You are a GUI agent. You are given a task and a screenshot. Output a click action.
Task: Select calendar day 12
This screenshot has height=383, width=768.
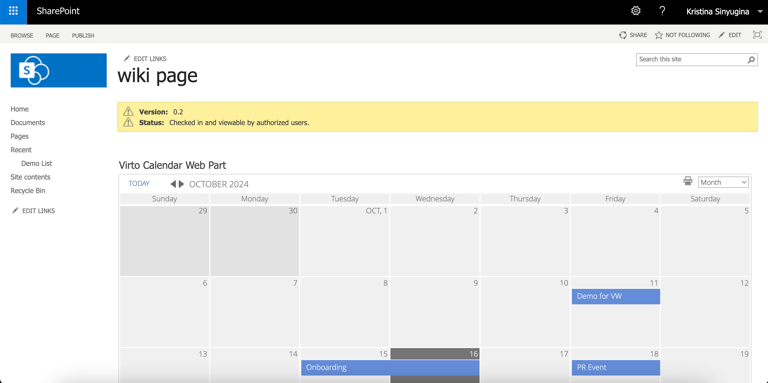(x=705, y=312)
